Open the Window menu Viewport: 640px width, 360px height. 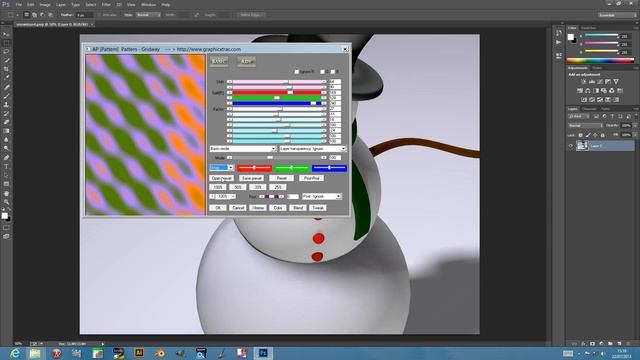[148, 4]
